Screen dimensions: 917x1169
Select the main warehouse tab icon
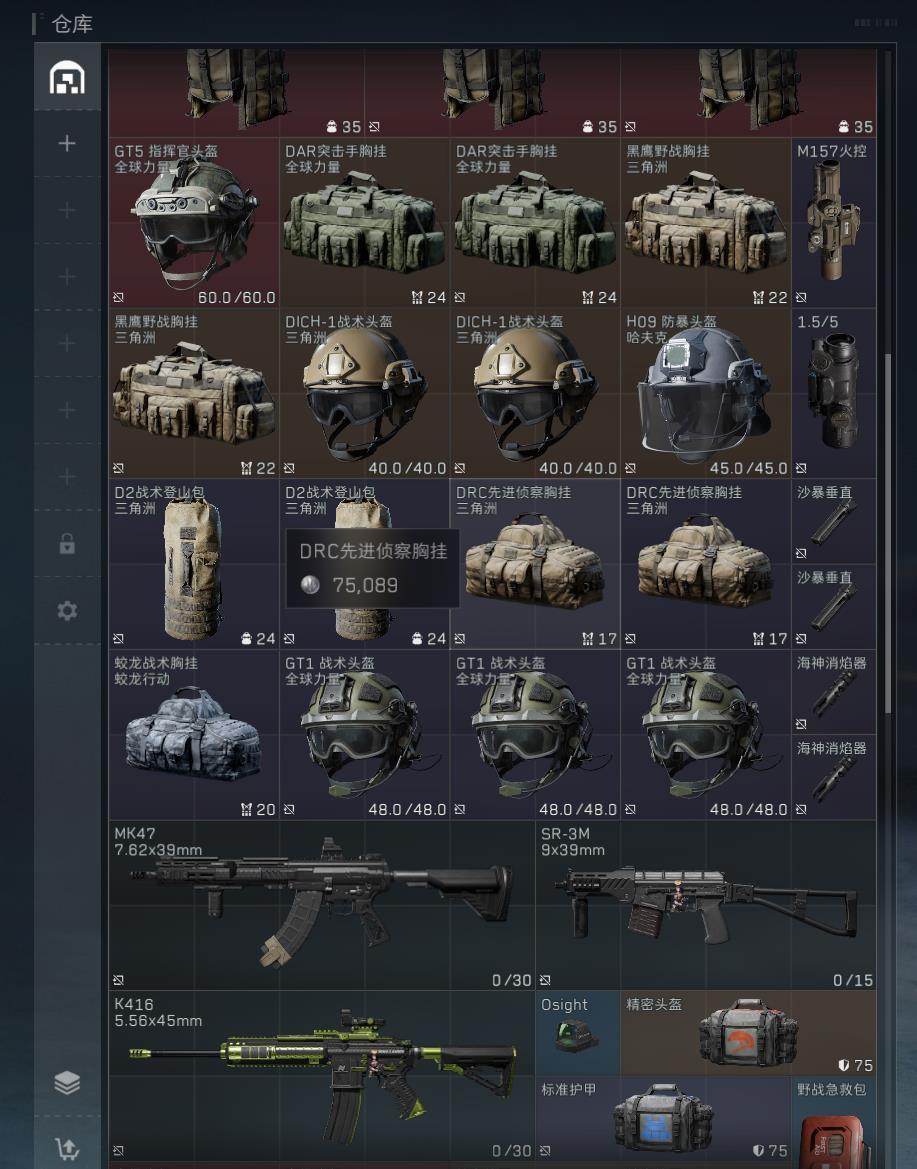67,78
